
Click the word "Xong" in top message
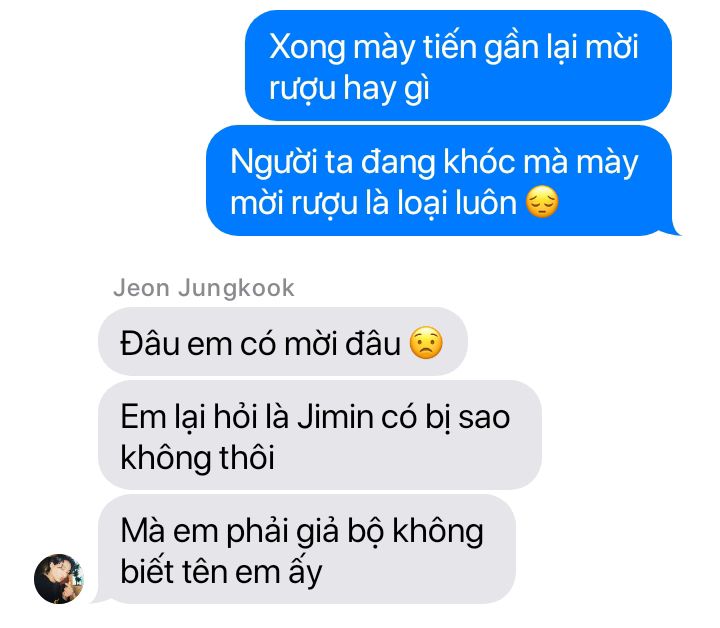point(307,47)
